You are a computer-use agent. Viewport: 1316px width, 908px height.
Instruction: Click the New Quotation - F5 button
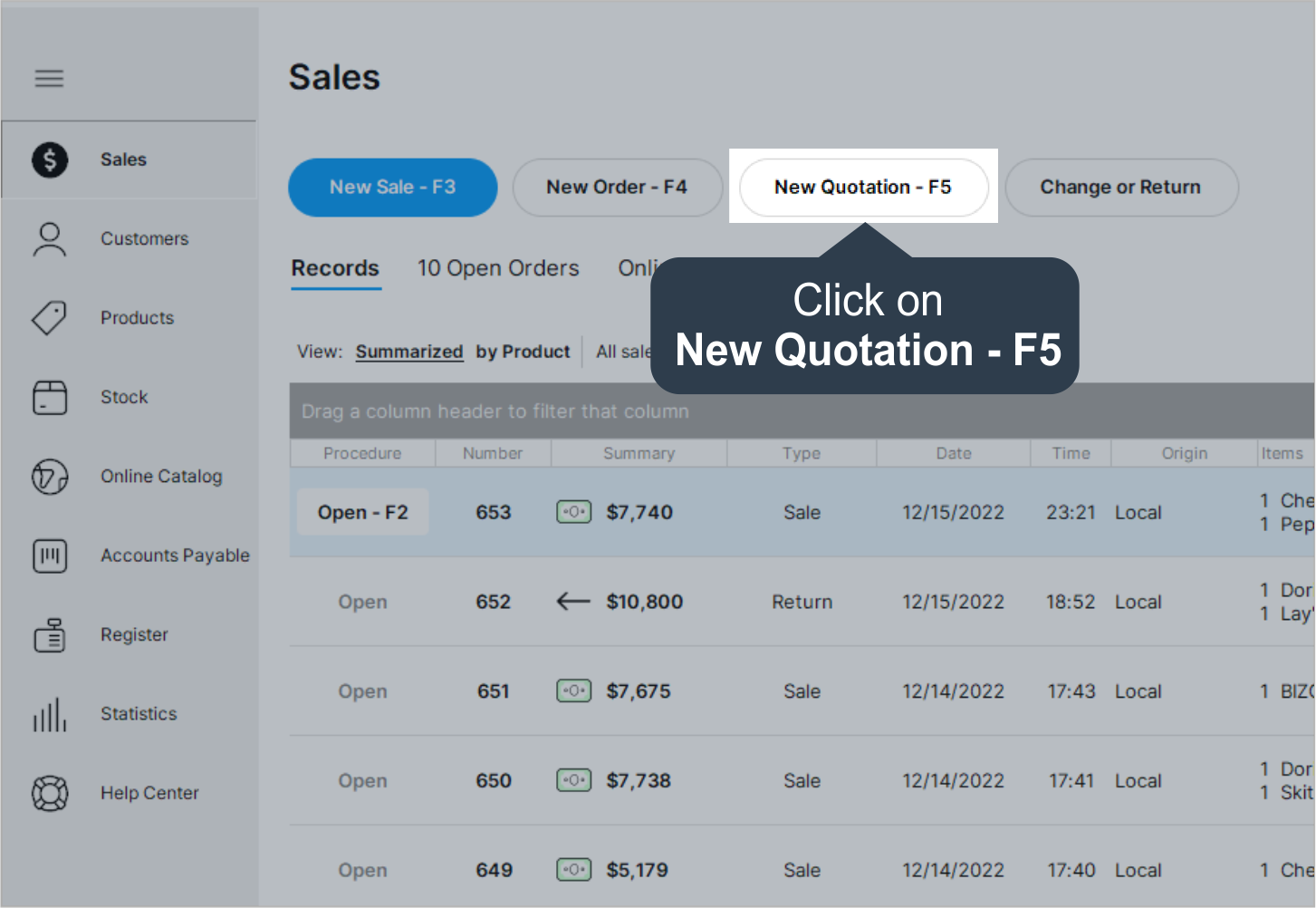(x=862, y=188)
